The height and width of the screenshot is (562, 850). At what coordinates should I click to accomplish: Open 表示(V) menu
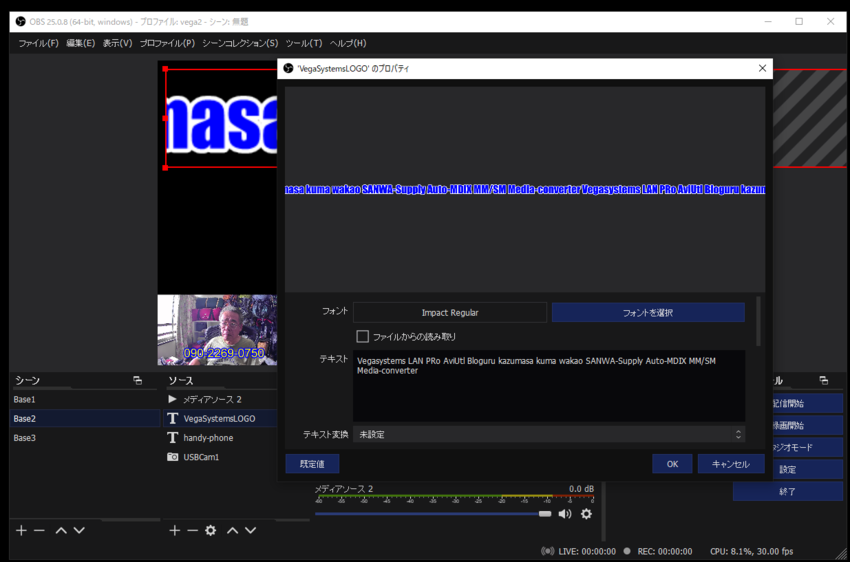118,43
